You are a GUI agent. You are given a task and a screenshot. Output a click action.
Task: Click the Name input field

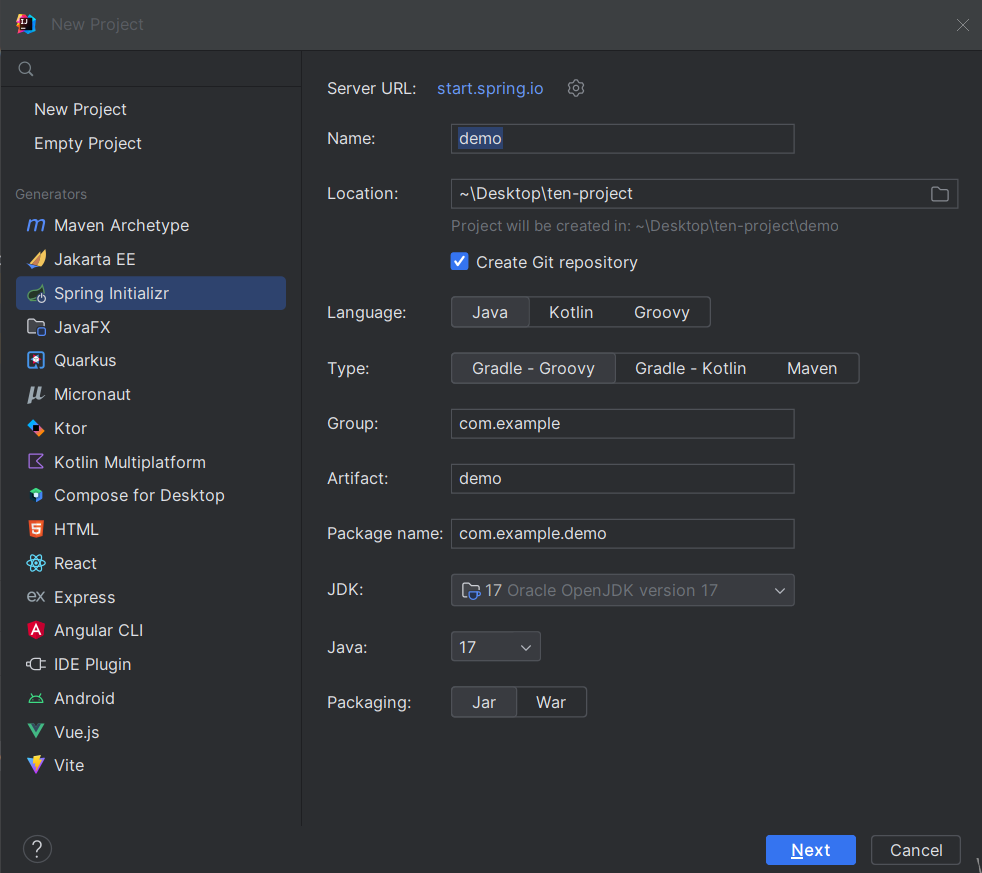623,138
